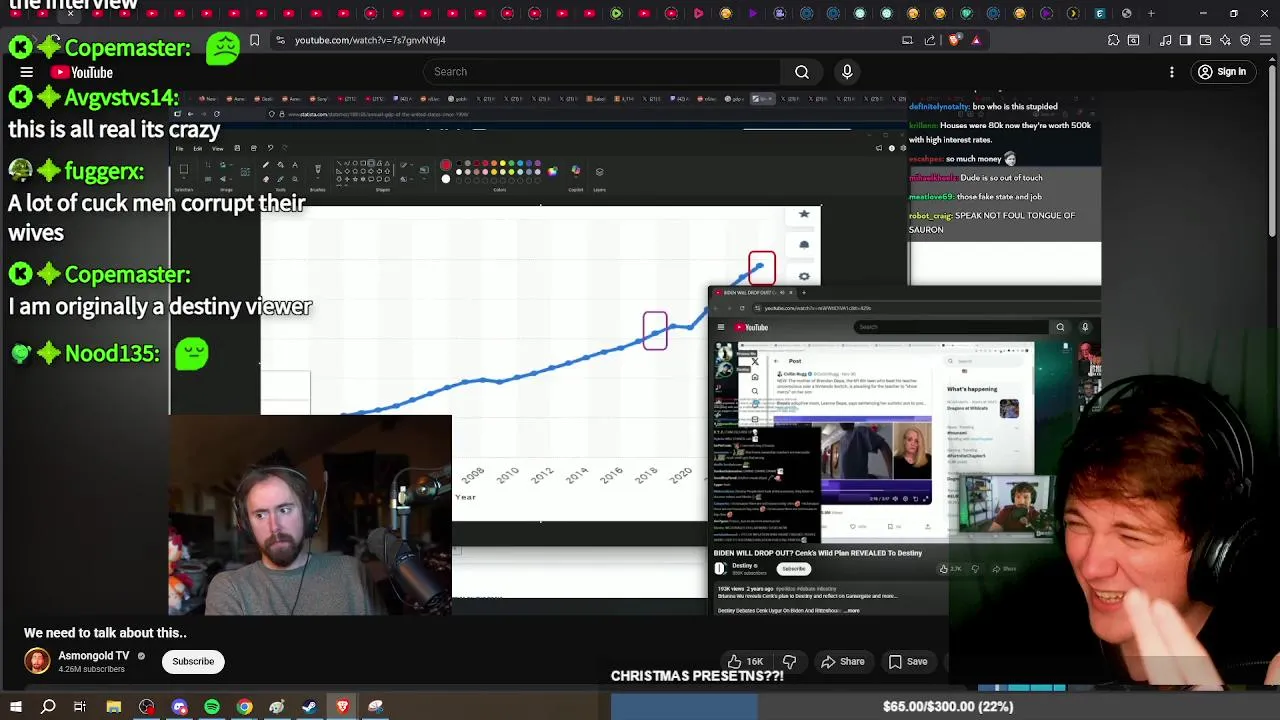Click the Asmongold TV channel avatar

pos(37,661)
